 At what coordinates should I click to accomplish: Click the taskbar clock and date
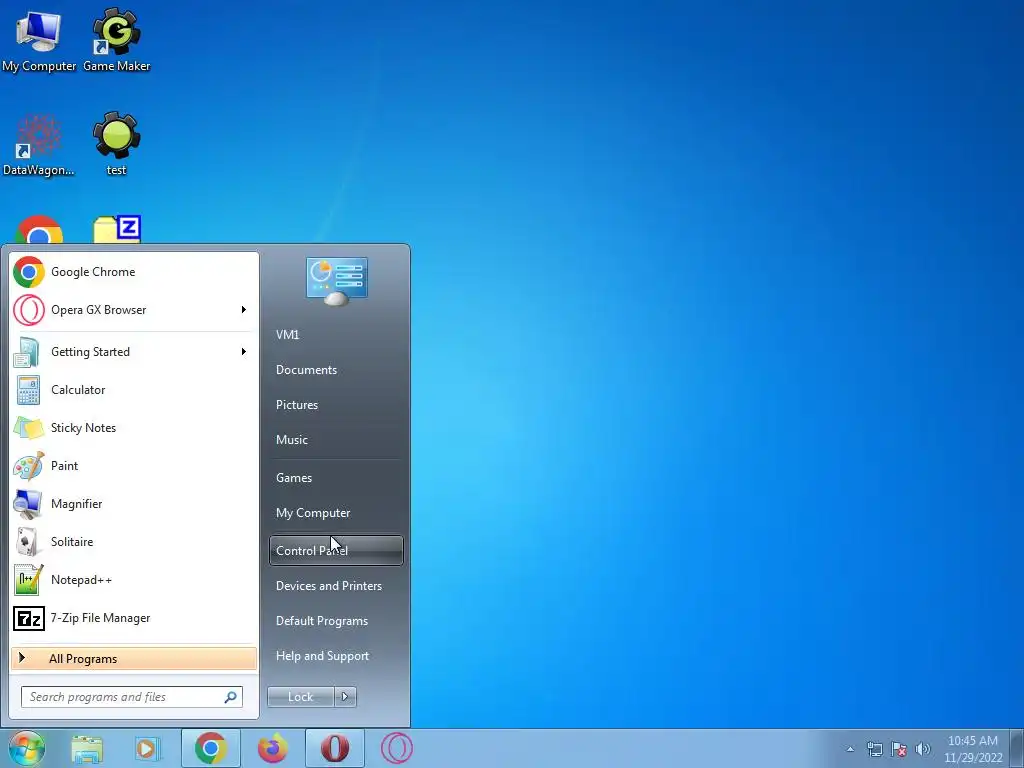click(973, 749)
